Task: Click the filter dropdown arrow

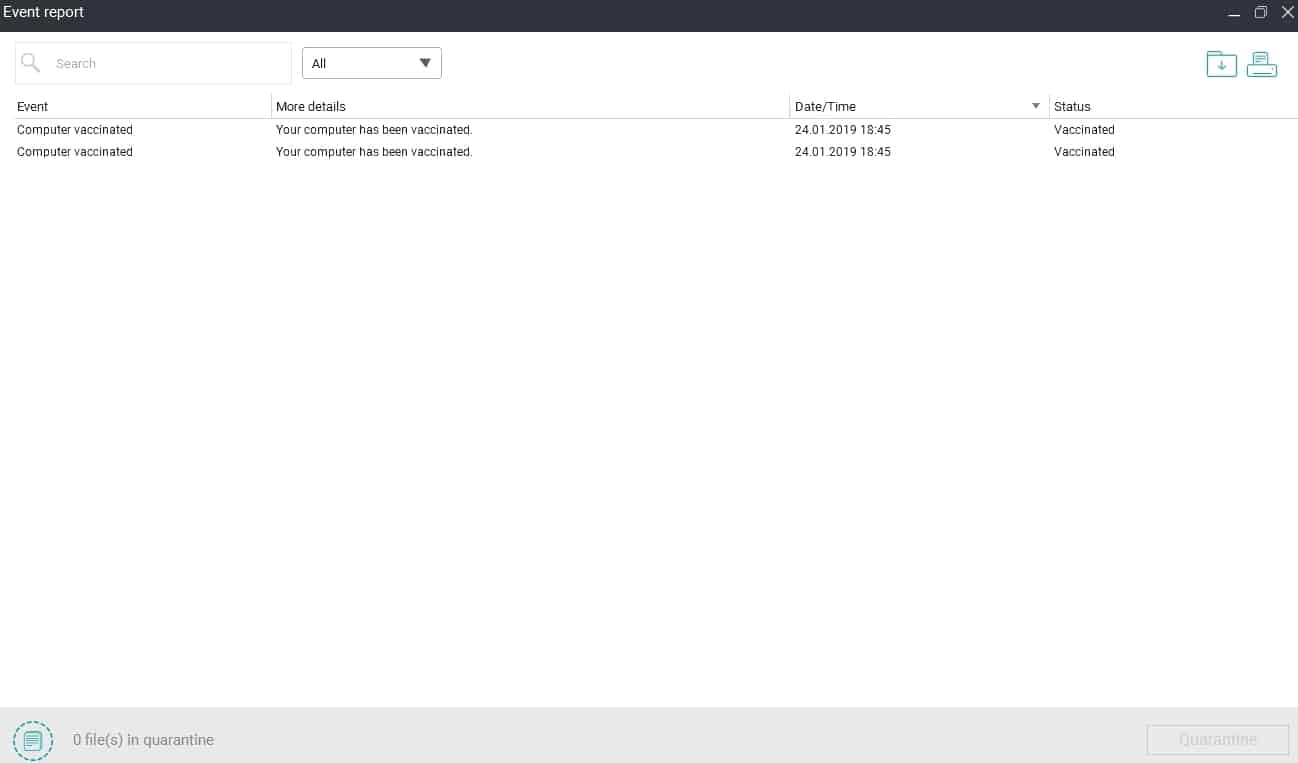Action: click(x=426, y=62)
